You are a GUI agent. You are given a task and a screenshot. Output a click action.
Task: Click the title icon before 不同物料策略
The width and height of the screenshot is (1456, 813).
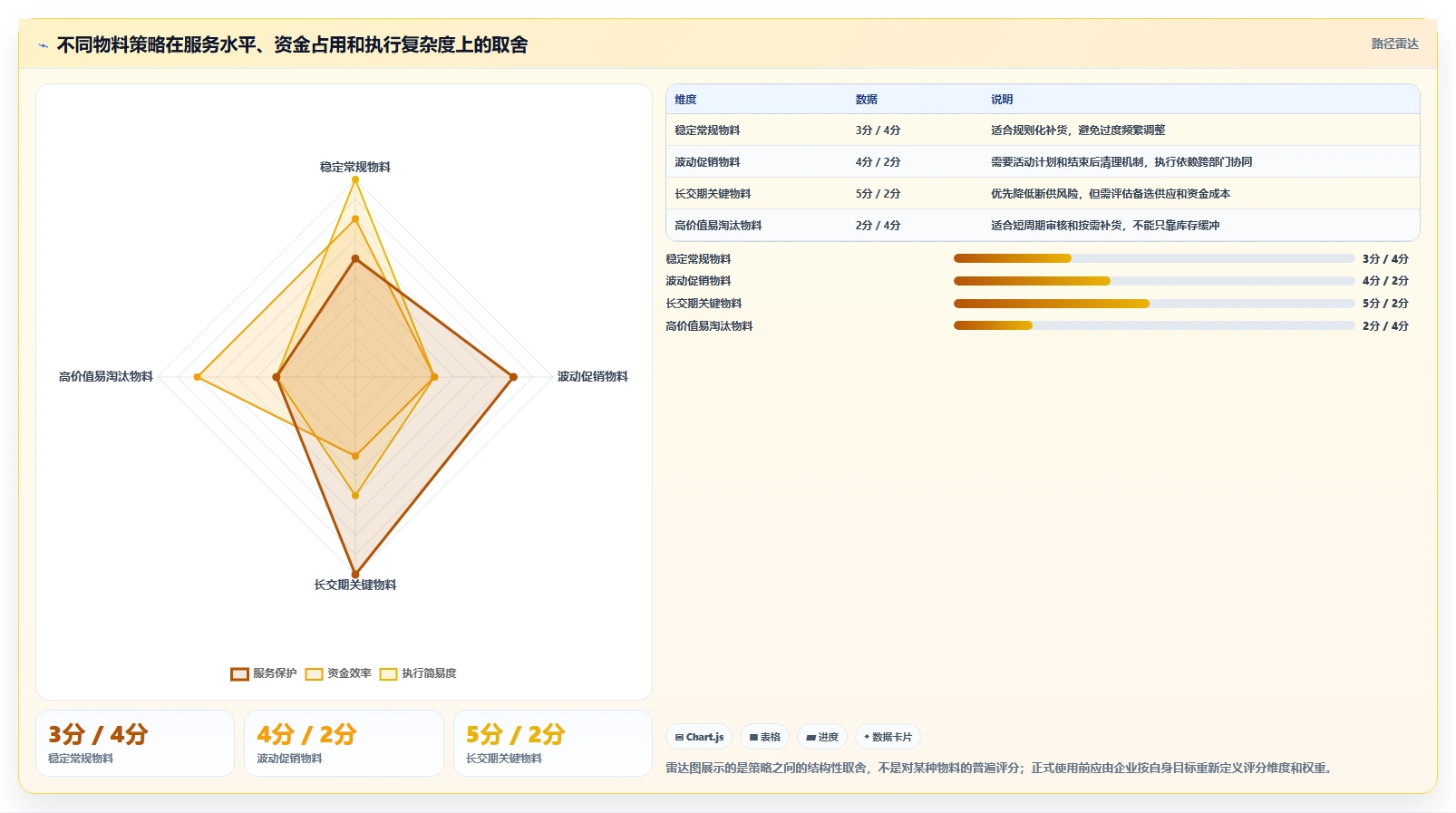pos(43,45)
